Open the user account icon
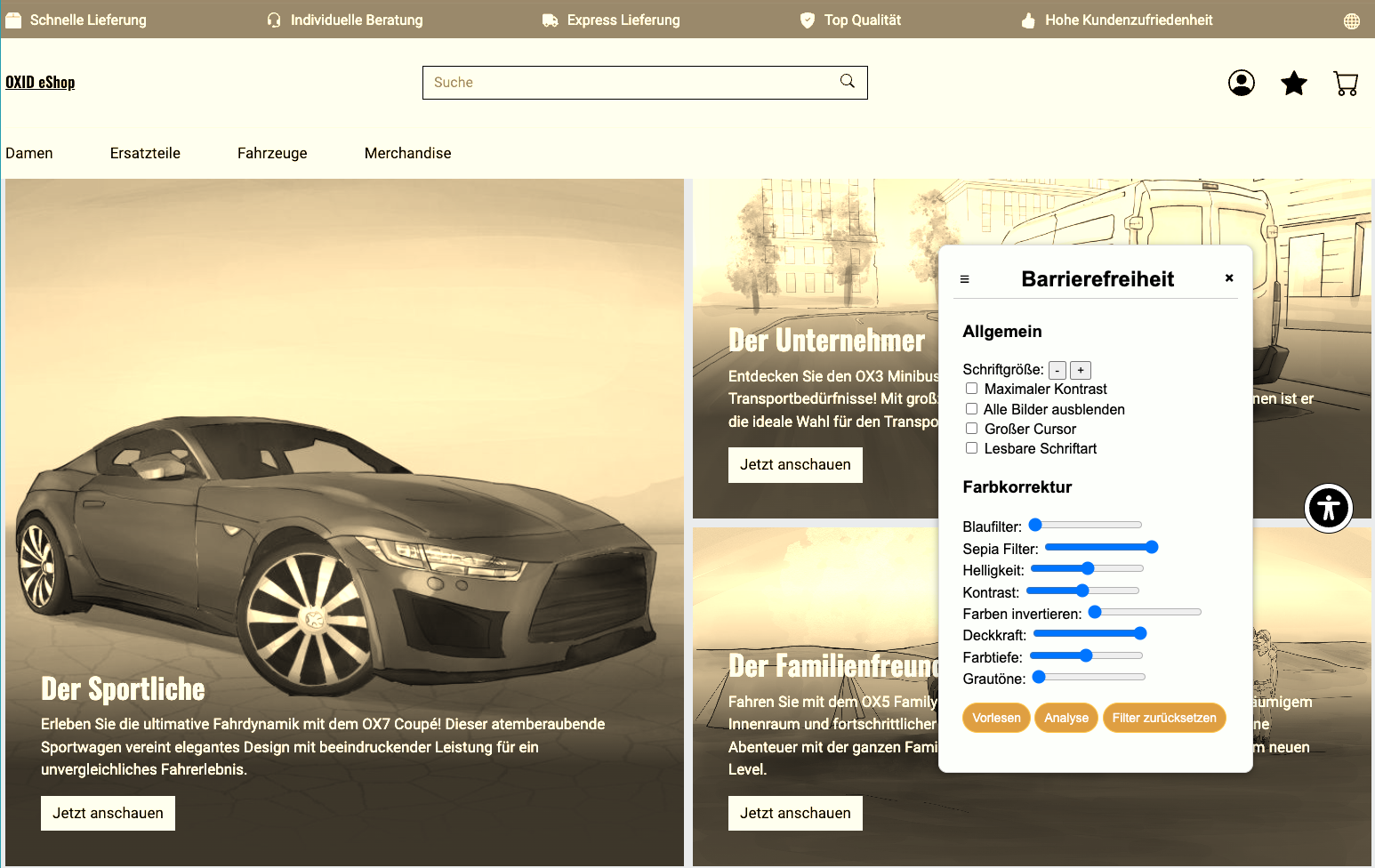 pyautogui.click(x=1242, y=83)
